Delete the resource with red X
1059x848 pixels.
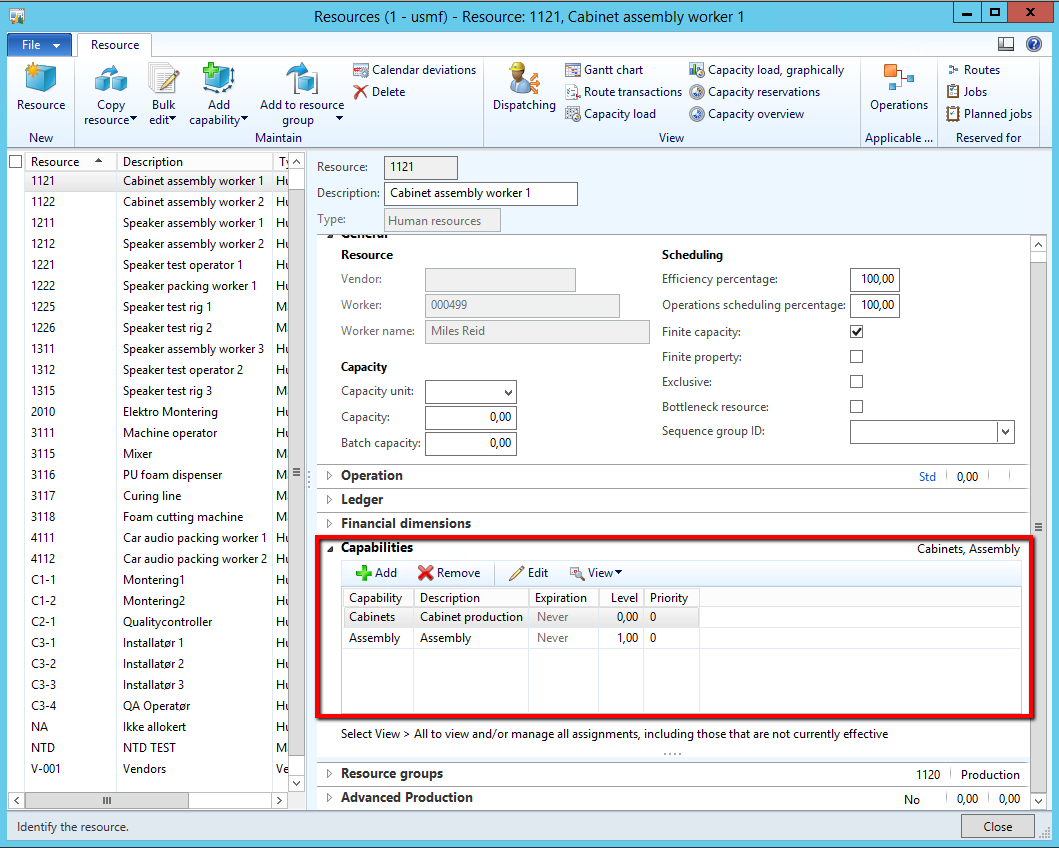pyautogui.click(x=362, y=92)
